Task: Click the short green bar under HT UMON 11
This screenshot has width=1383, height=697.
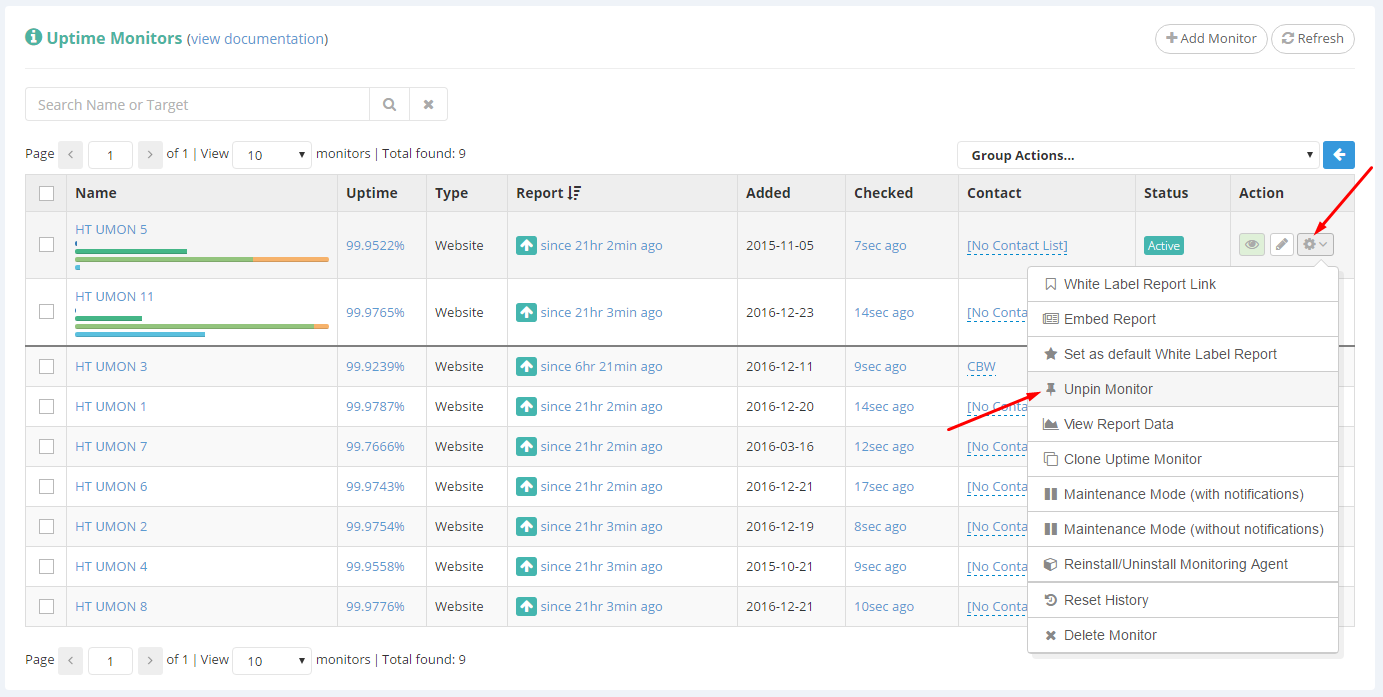Action: [x=108, y=318]
